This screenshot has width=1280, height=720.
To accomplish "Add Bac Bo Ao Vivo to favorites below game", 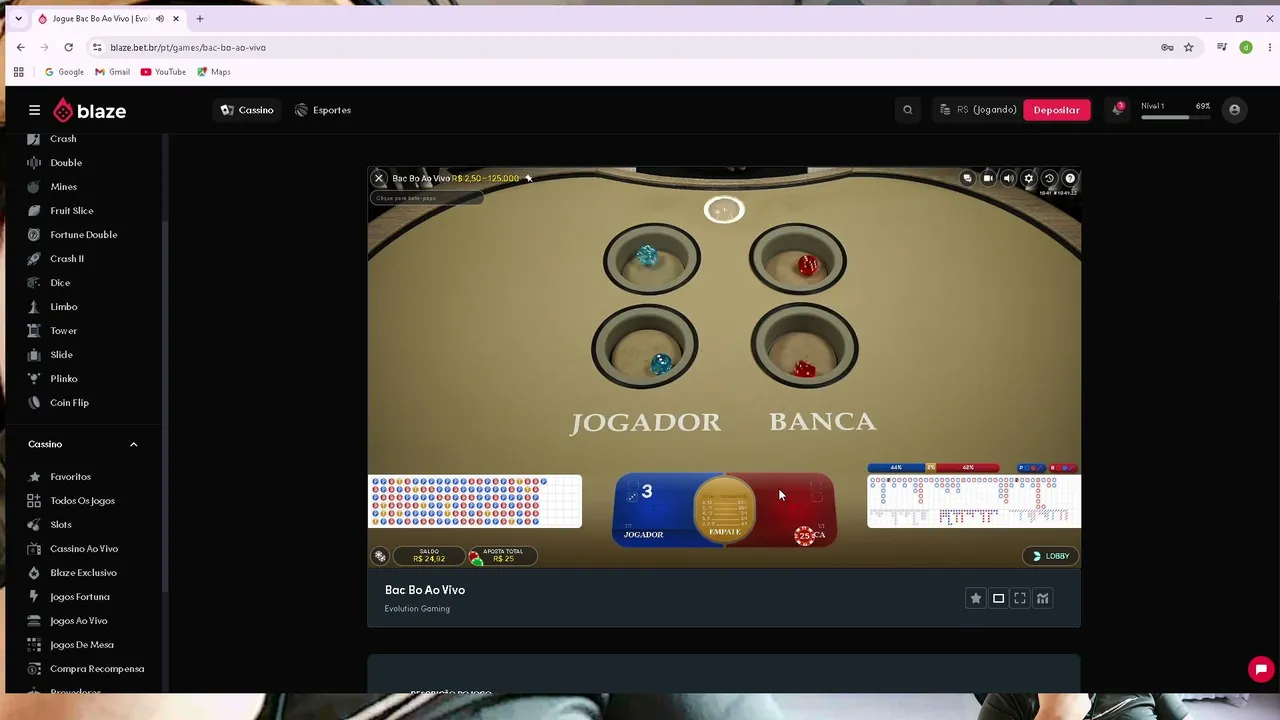I will tap(976, 598).
